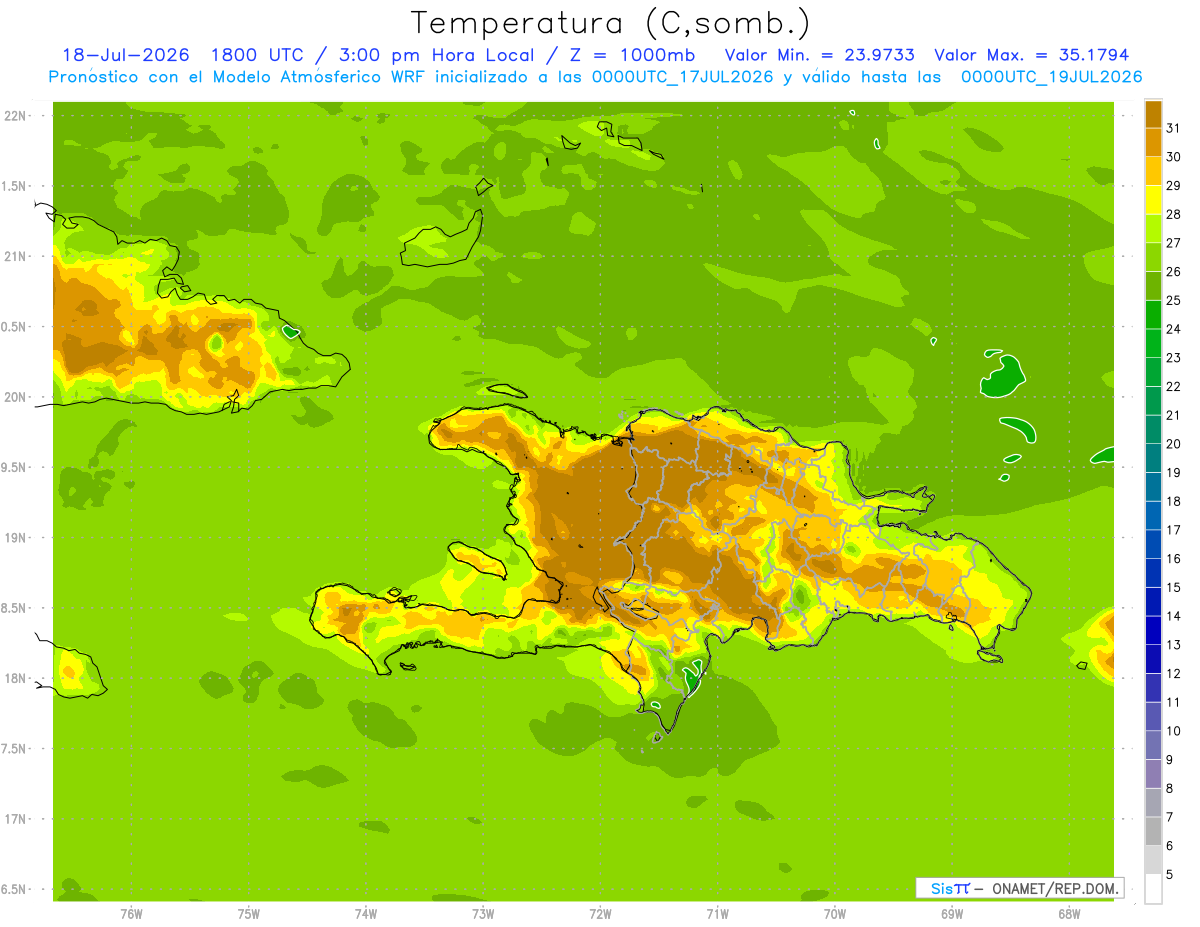Click the "21N" latitude axis label

(x=17, y=256)
